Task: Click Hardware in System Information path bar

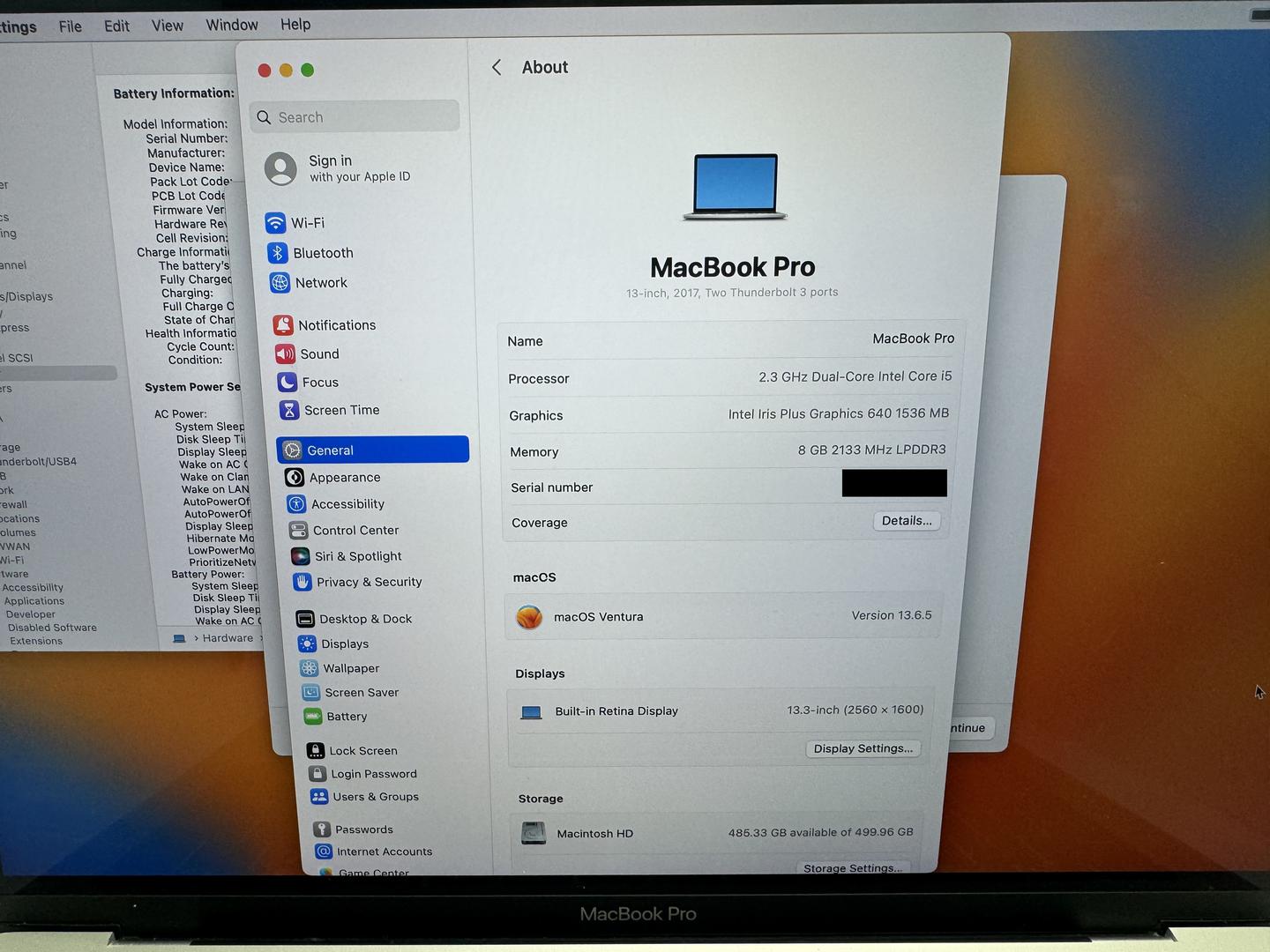Action: coord(228,638)
